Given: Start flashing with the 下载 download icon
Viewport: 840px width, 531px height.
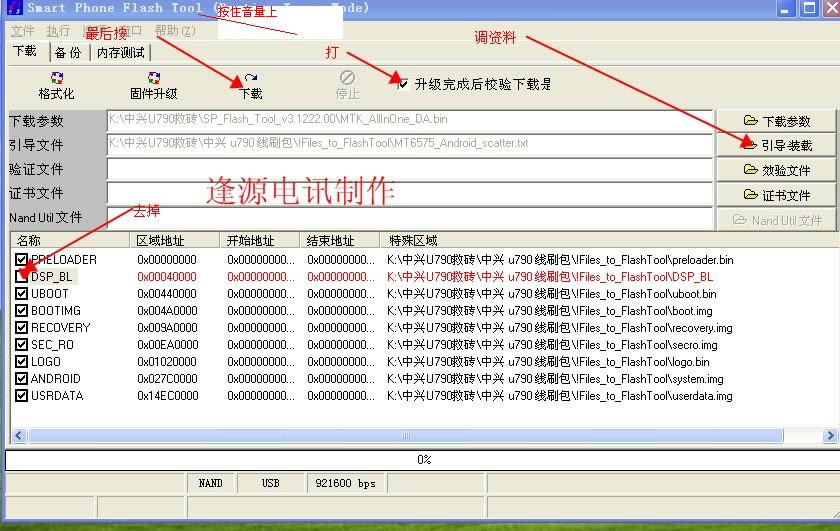Looking at the screenshot, I should tap(251, 84).
